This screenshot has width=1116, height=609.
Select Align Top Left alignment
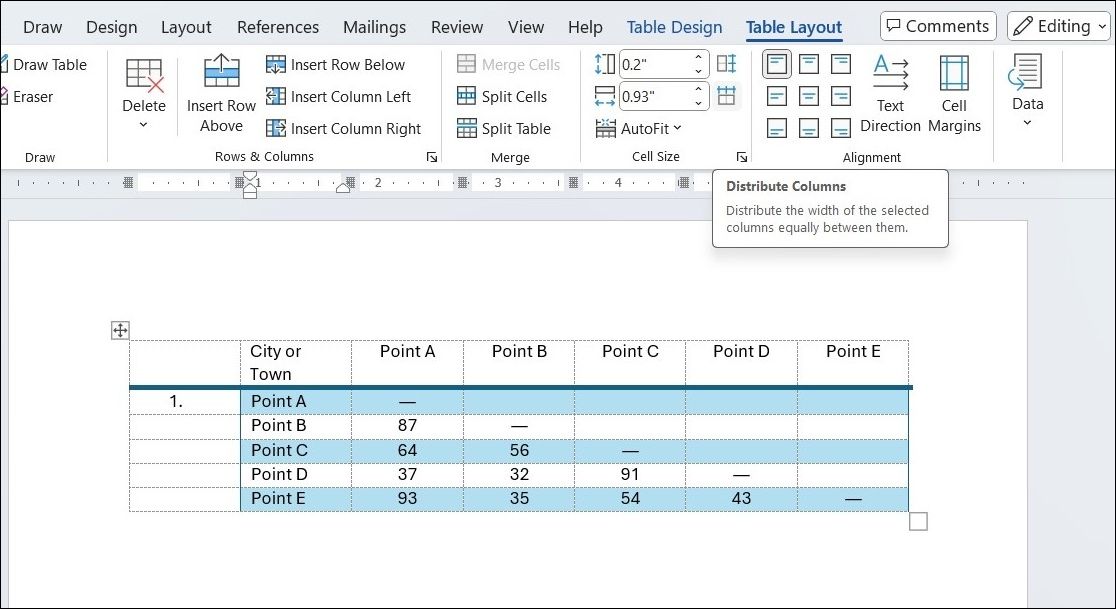pyautogui.click(x=777, y=64)
